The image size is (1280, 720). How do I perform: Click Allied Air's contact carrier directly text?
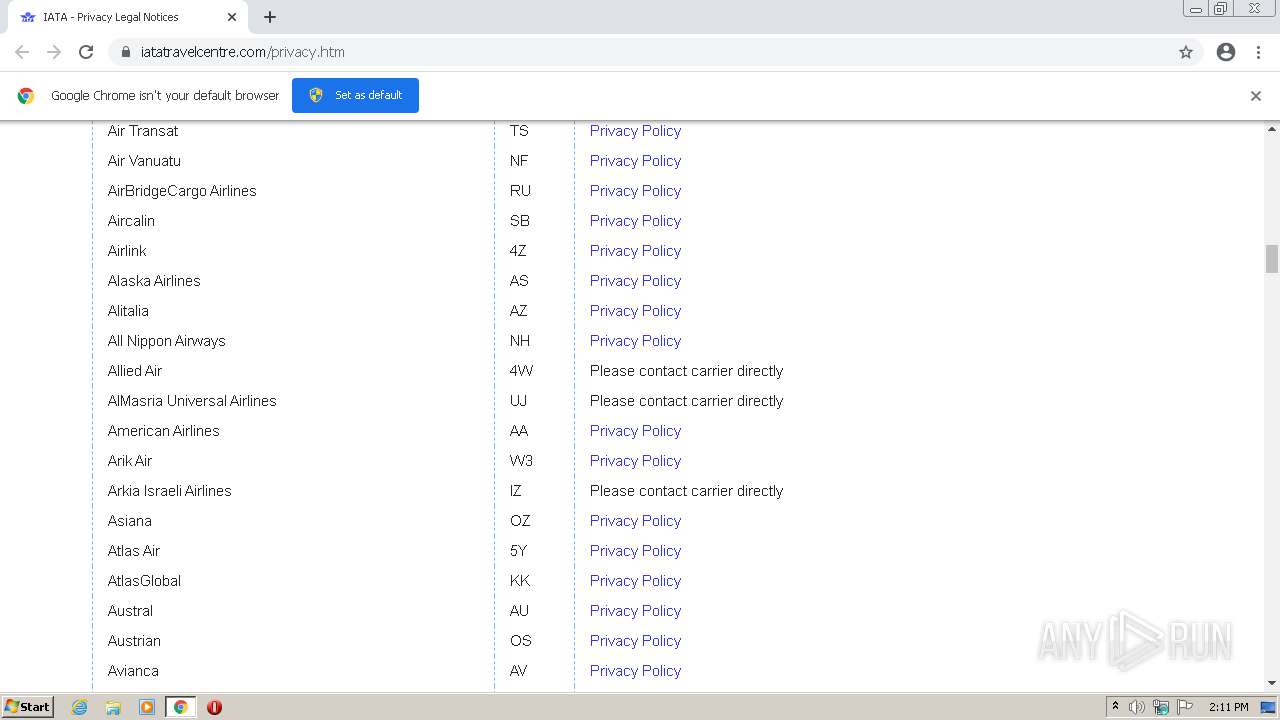point(687,371)
